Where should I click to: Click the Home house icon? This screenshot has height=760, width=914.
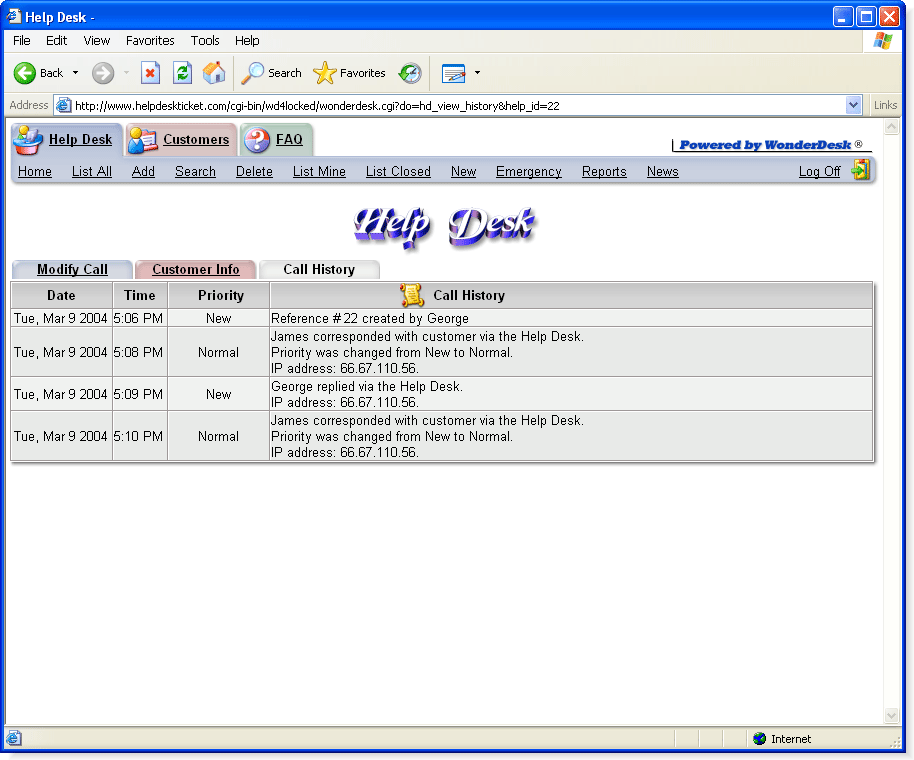coord(214,73)
